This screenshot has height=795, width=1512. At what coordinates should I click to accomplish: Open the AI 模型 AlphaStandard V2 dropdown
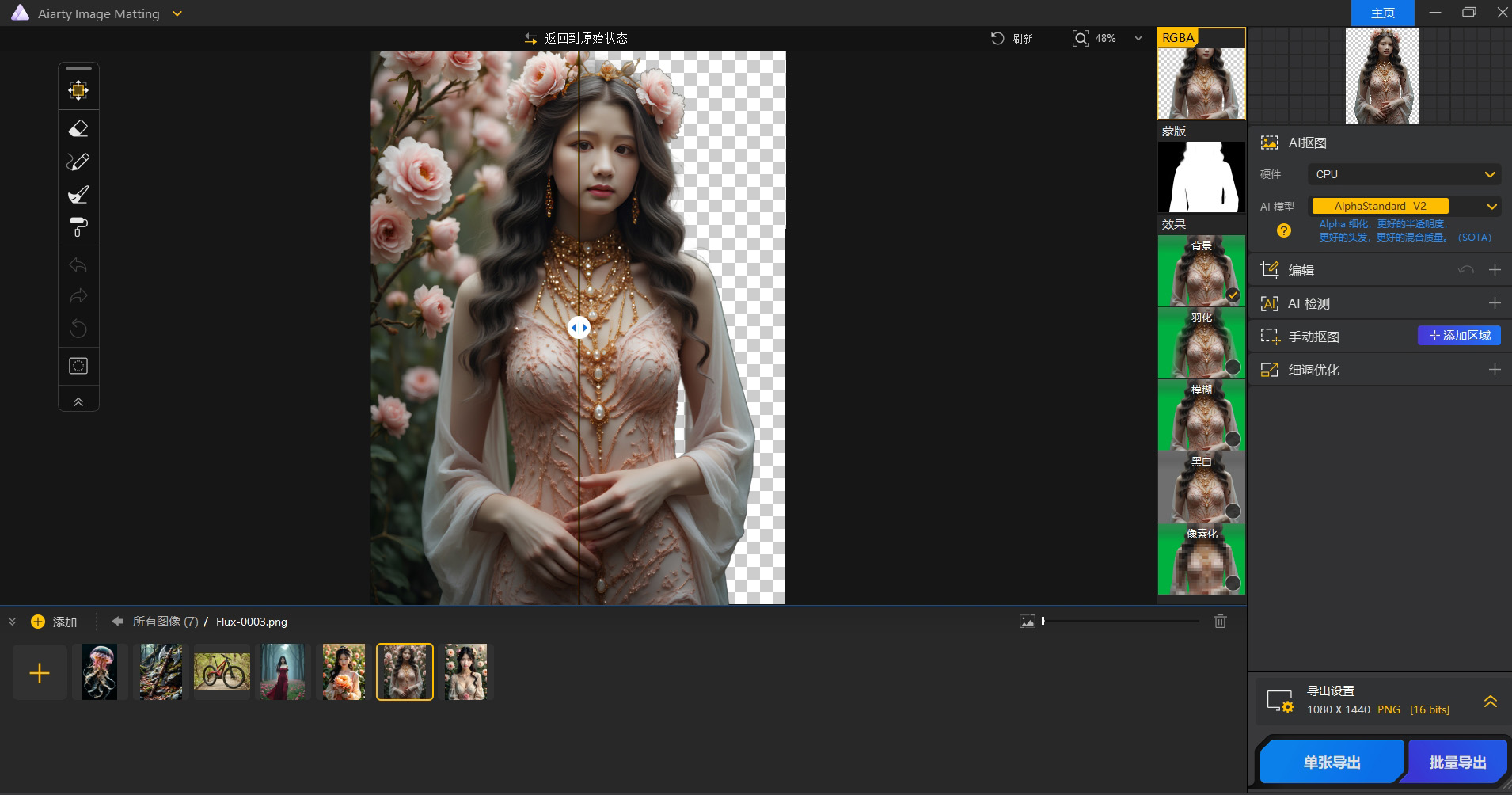1404,206
